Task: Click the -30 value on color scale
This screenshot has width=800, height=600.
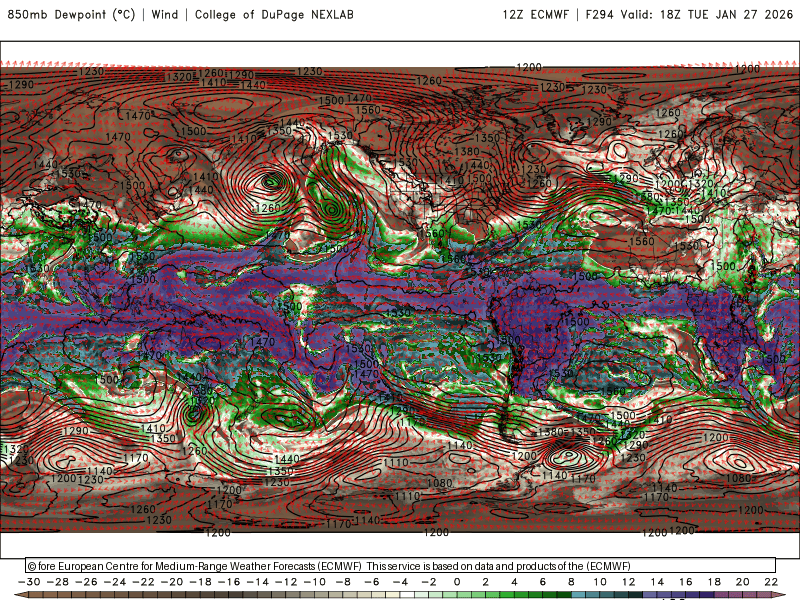Action: click(x=29, y=582)
